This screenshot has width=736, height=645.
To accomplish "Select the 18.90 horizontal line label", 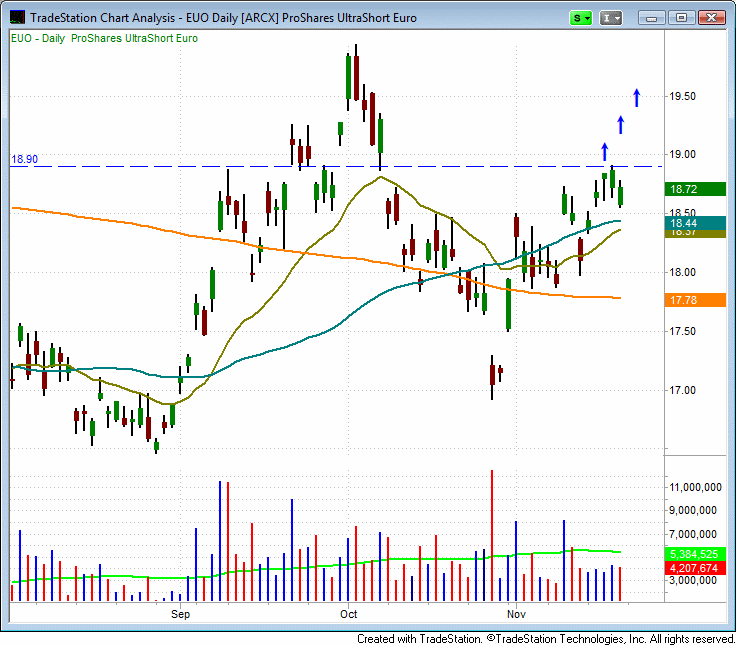I will pyautogui.click(x=24, y=159).
